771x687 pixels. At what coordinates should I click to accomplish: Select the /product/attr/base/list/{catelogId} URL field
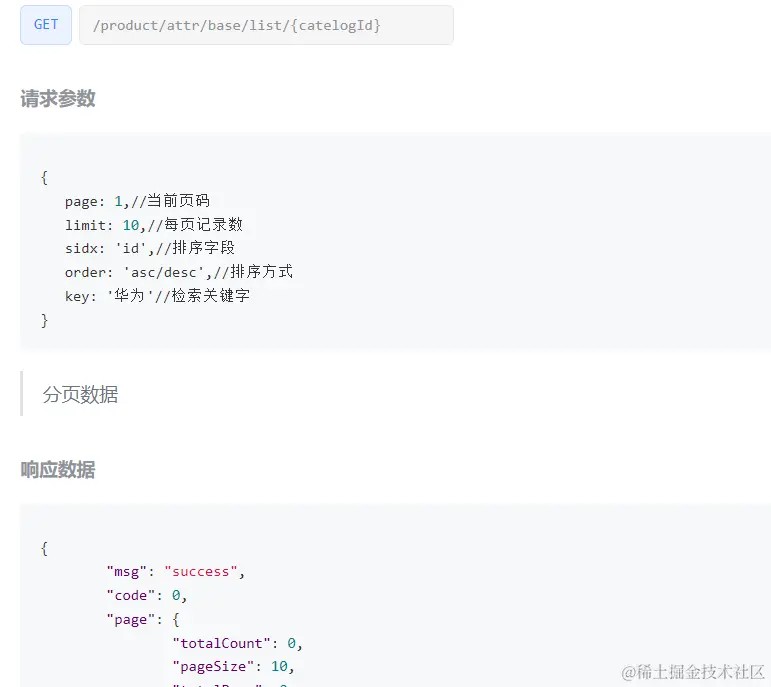click(x=266, y=25)
